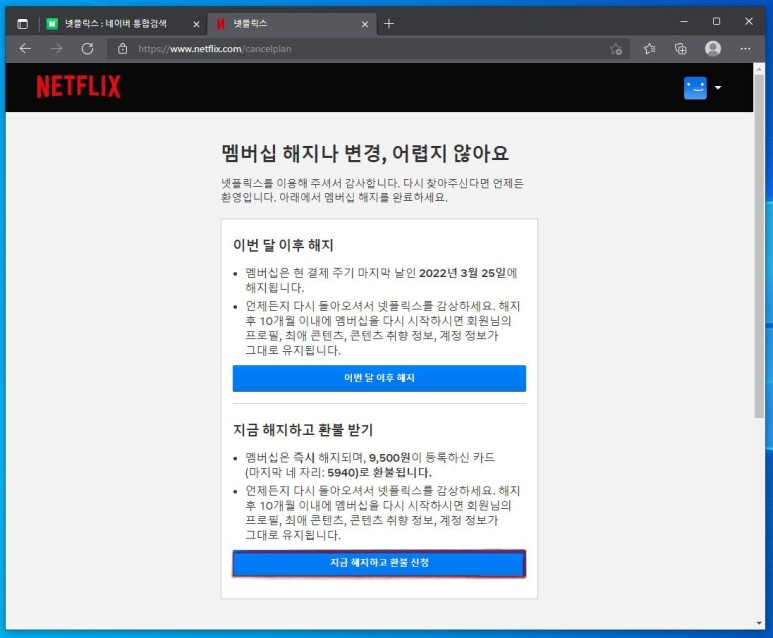Image resolution: width=773 pixels, height=638 pixels.
Task: Close the 네이버 통합검색 tab
Action: [196, 24]
